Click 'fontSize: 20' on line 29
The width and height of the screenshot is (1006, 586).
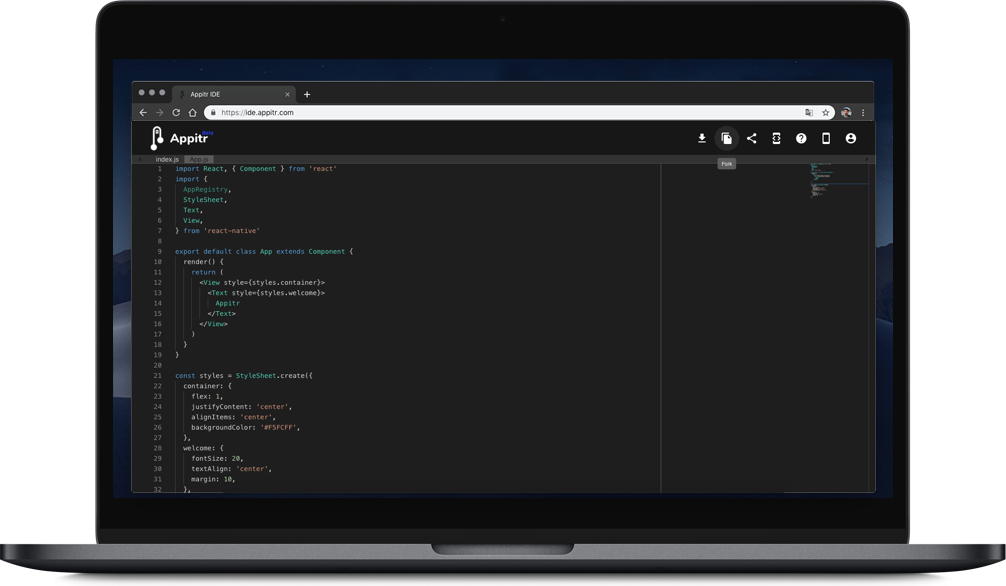click(216, 459)
